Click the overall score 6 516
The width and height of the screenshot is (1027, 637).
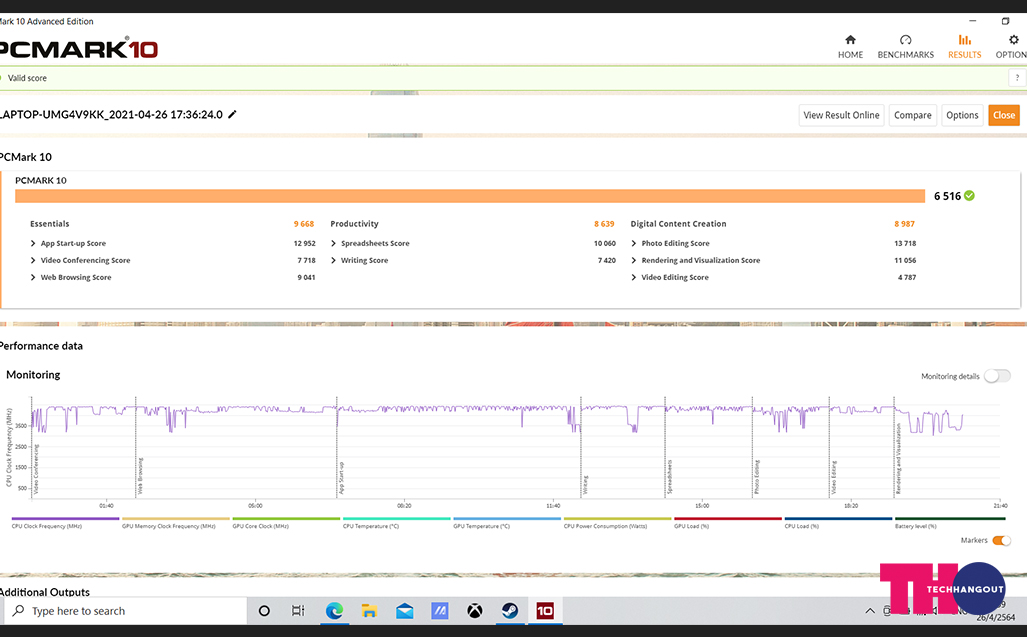pos(947,196)
